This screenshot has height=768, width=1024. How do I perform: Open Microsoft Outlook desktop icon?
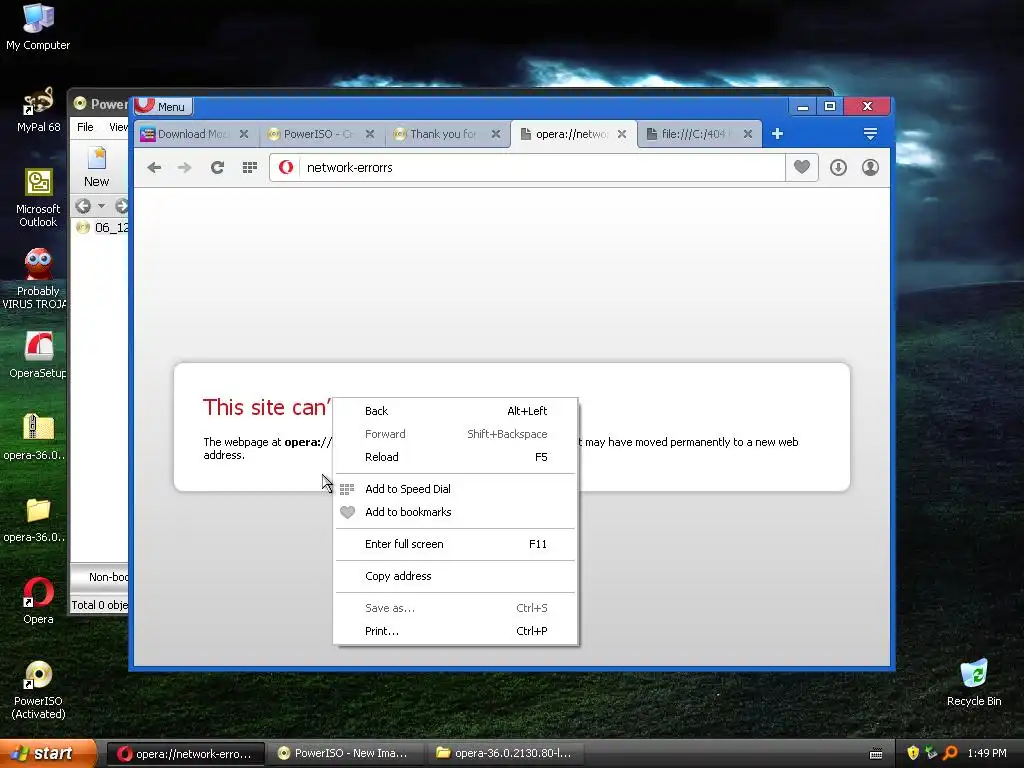coord(38,198)
